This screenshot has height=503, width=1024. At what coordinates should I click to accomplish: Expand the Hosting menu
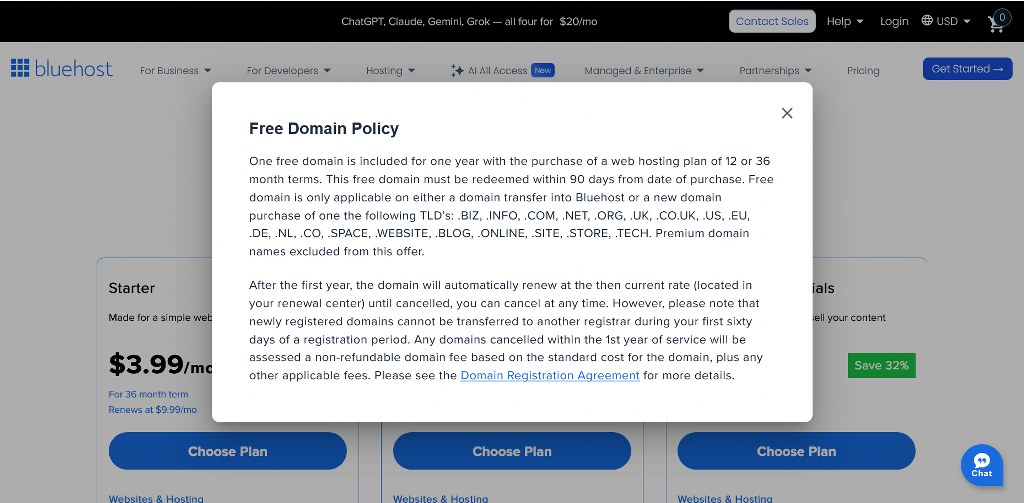[390, 71]
